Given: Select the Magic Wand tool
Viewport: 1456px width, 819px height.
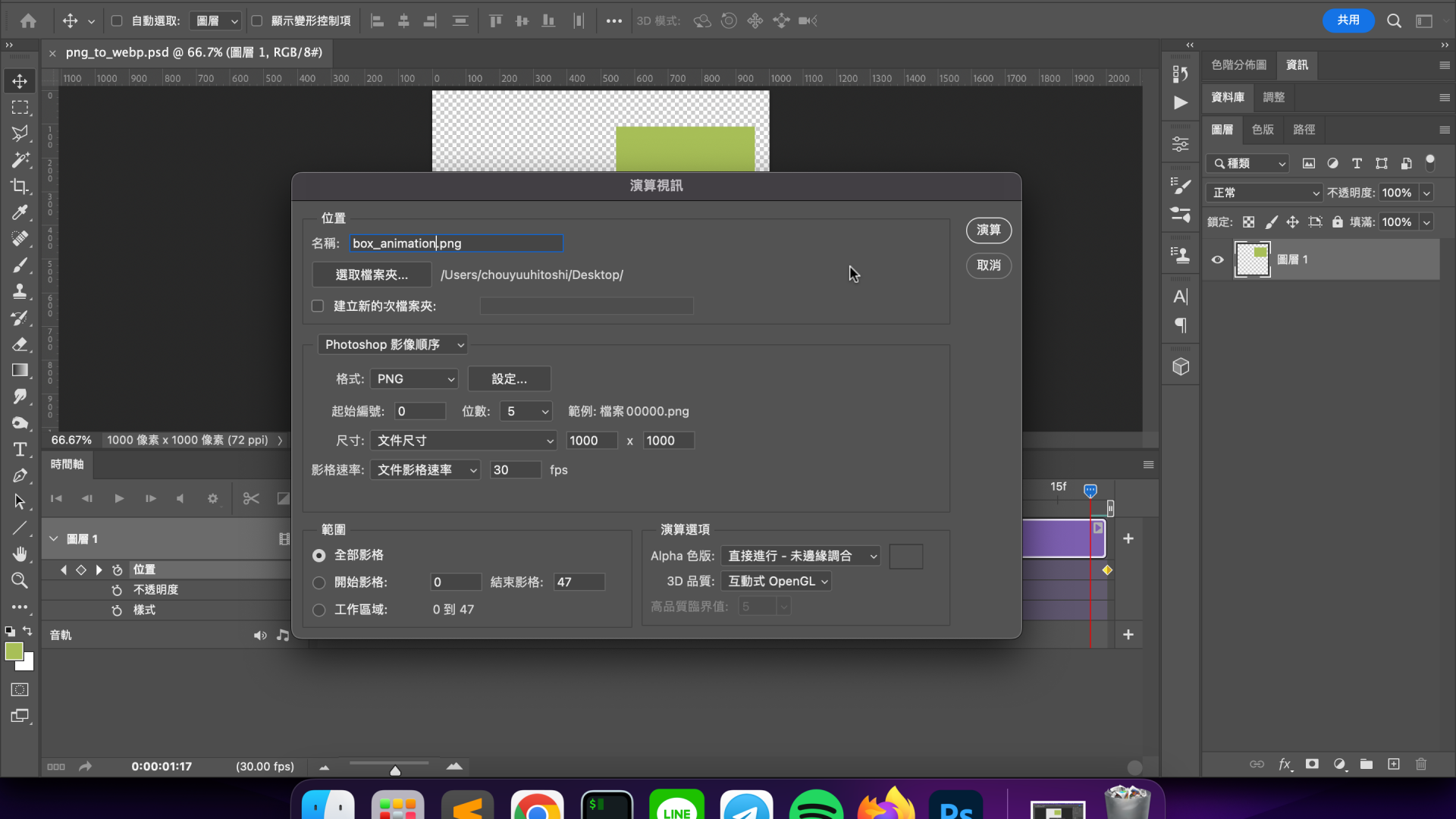Looking at the screenshot, I should tap(20, 160).
